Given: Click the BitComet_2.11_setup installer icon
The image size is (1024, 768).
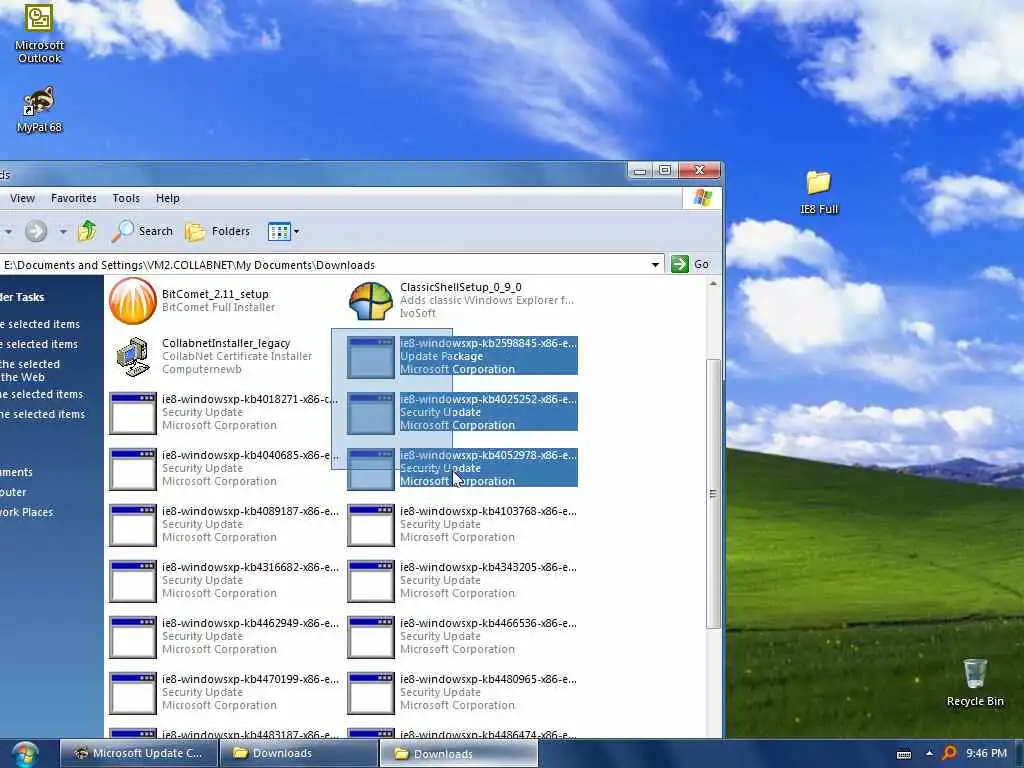Looking at the screenshot, I should coord(133,300).
